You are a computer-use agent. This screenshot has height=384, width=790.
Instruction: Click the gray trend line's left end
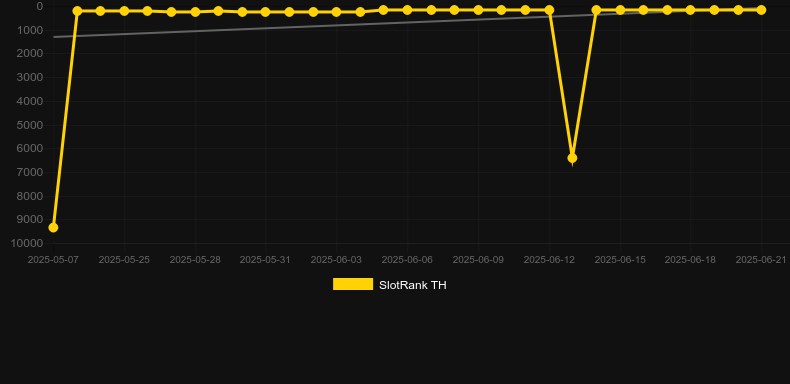coord(54,37)
